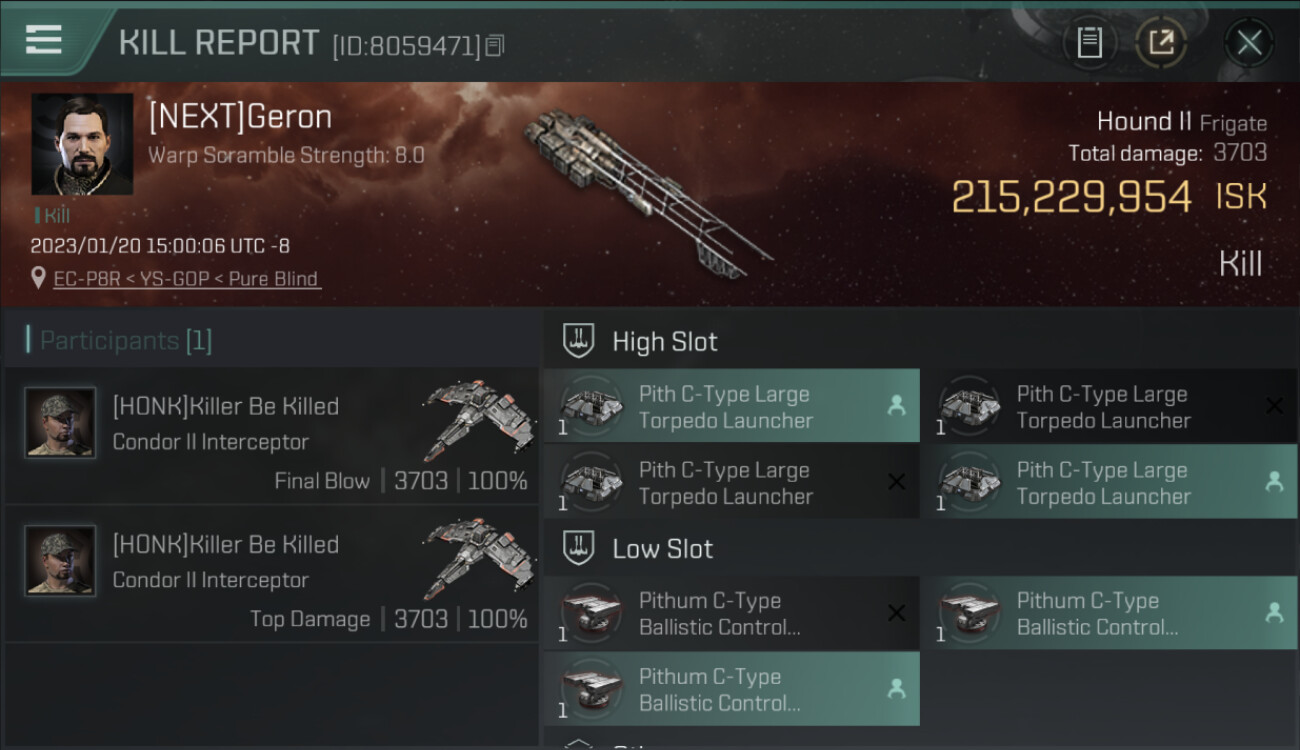This screenshot has height=750, width=1300.
Task: Click dropped person icon on right Ballistic Control
Action: pos(1274,613)
